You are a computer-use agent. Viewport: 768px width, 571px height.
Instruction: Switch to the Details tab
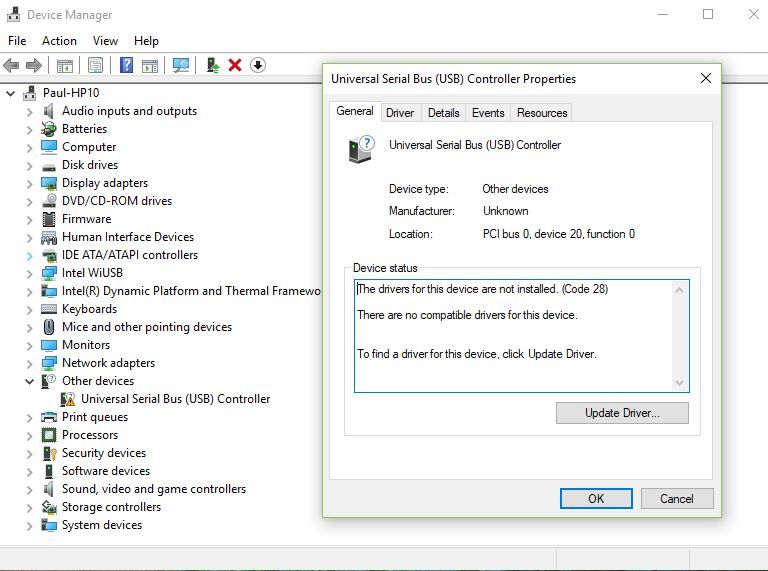click(x=444, y=113)
